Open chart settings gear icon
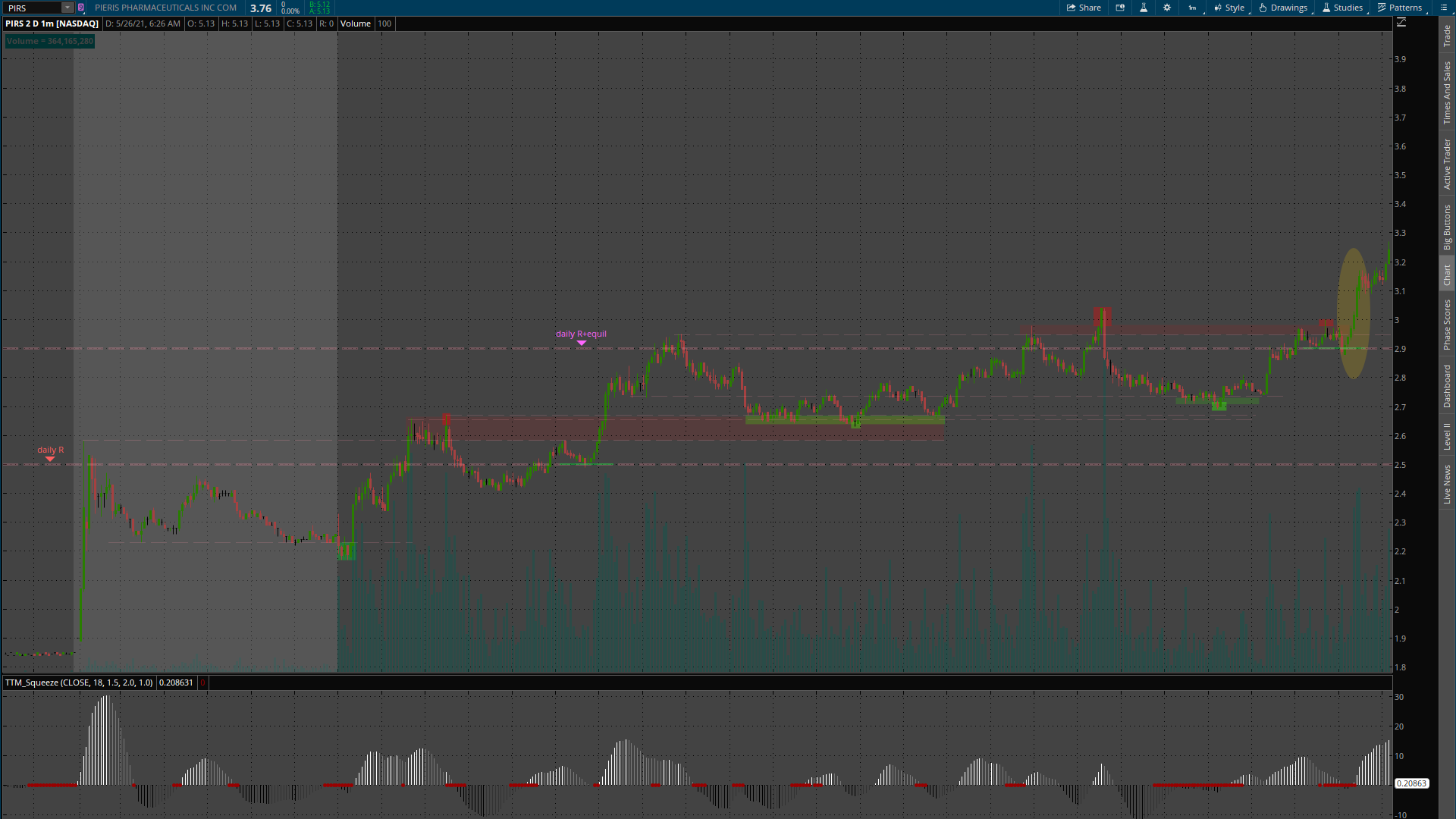The height and width of the screenshot is (819, 1456). (1167, 8)
